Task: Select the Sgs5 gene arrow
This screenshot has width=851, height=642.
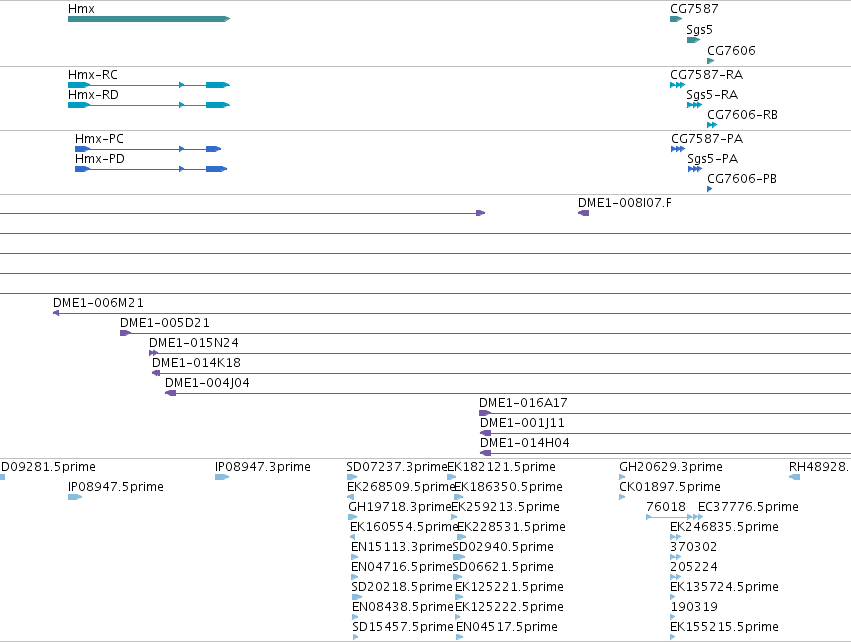Action: tap(694, 40)
